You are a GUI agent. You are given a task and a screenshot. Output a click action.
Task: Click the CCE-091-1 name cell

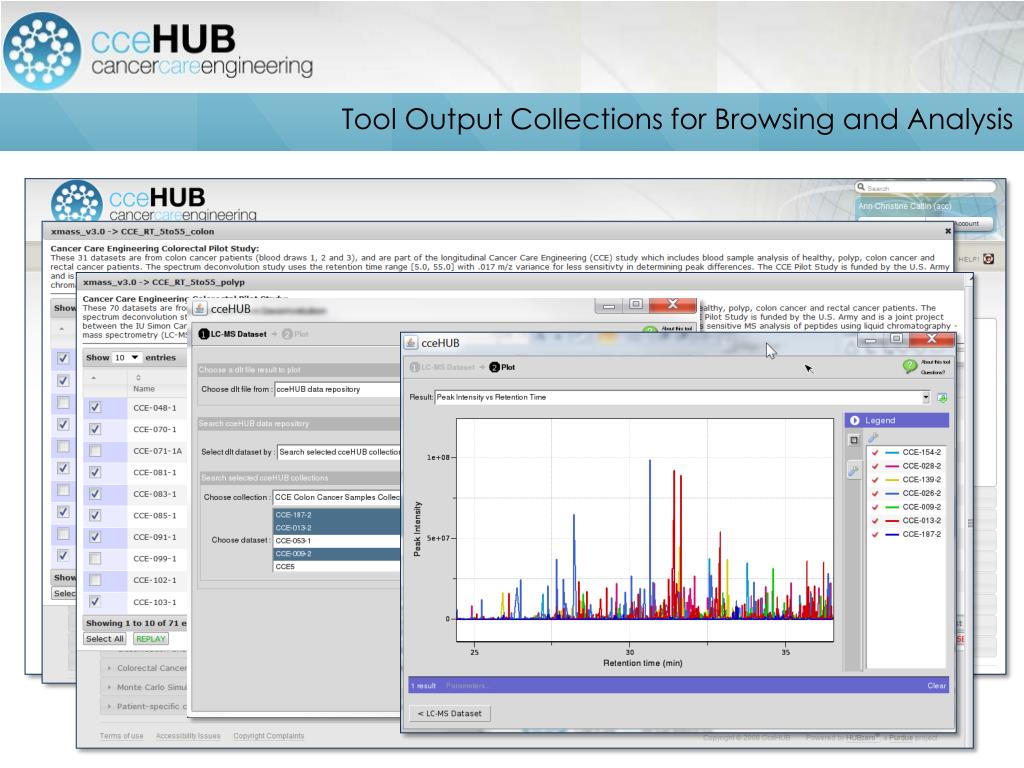(x=155, y=537)
